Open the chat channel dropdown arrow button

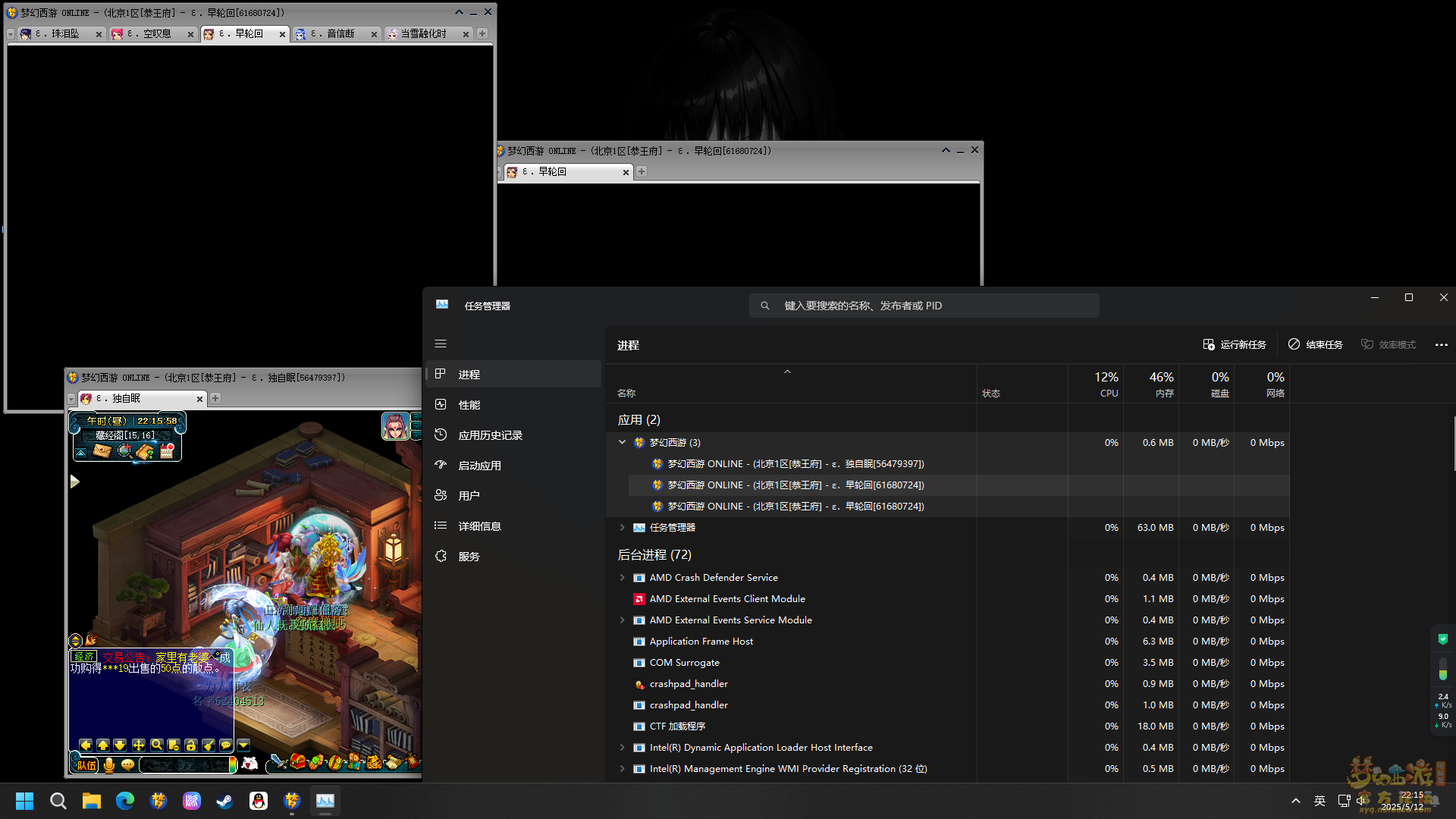(x=243, y=745)
